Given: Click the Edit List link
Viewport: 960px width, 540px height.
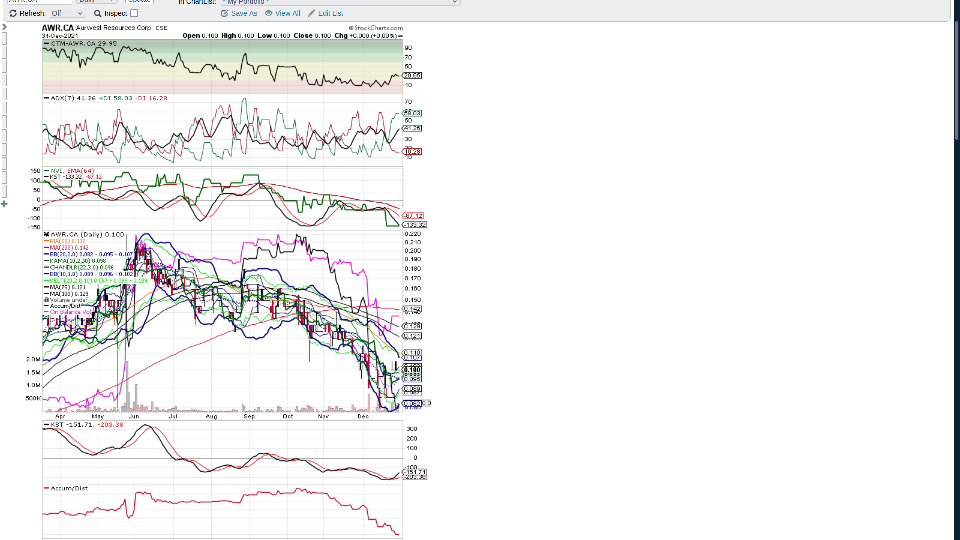Looking at the screenshot, I should pyautogui.click(x=331, y=13).
